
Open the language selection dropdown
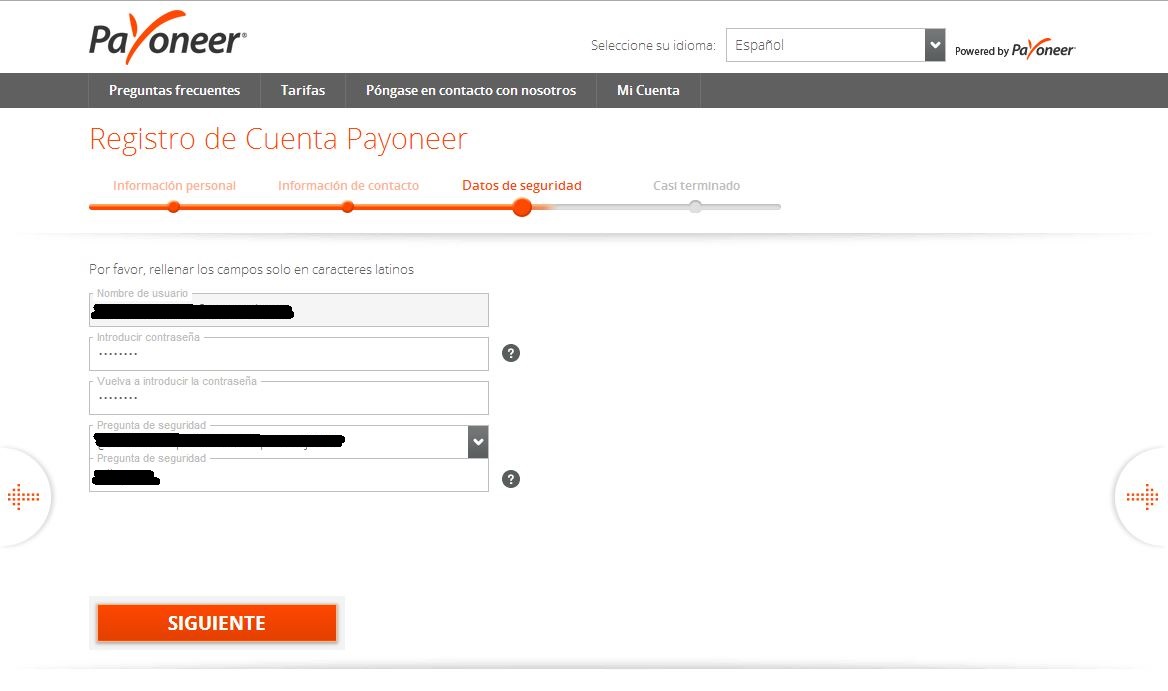pos(825,45)
